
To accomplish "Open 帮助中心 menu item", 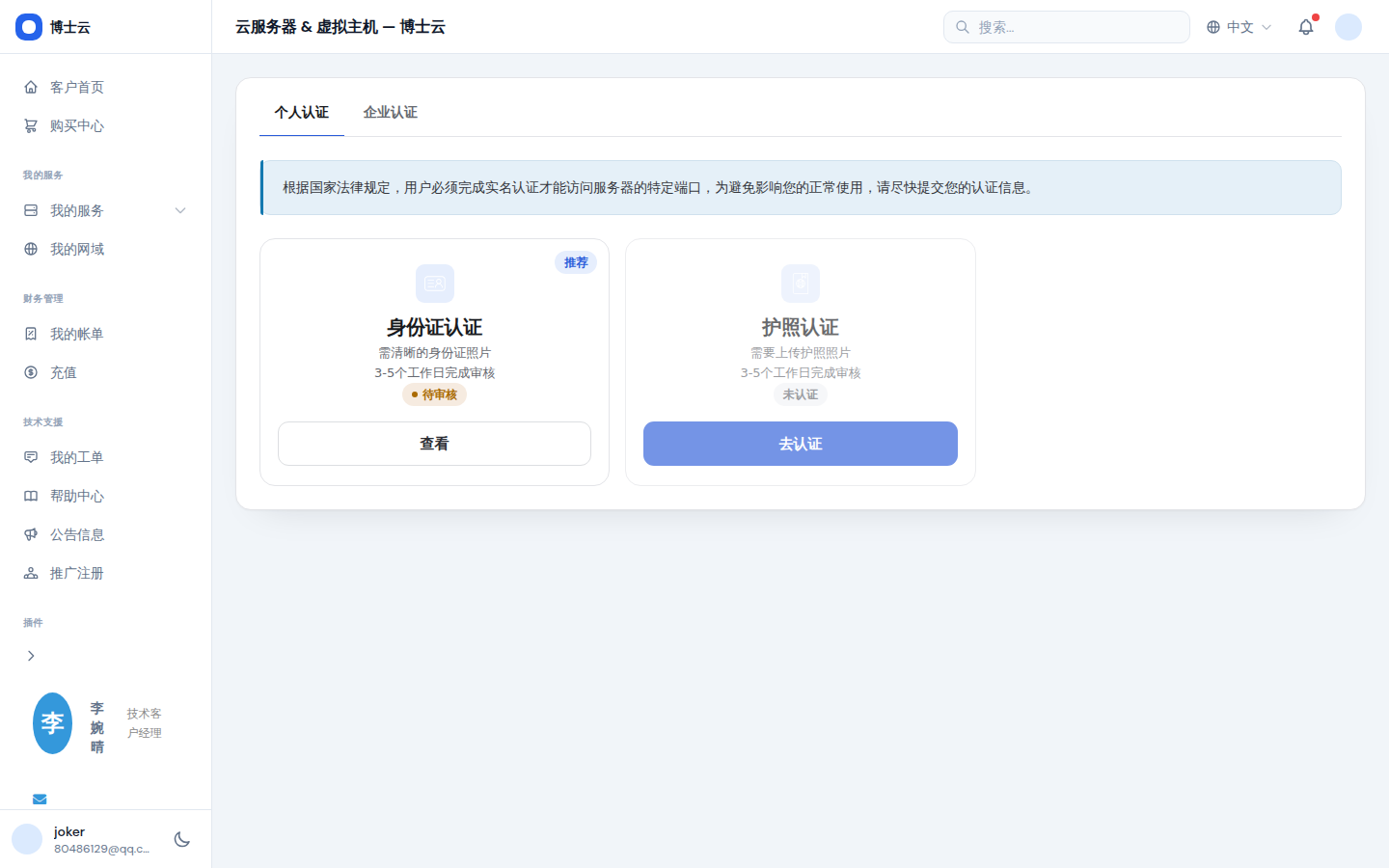I will (106, 496).
